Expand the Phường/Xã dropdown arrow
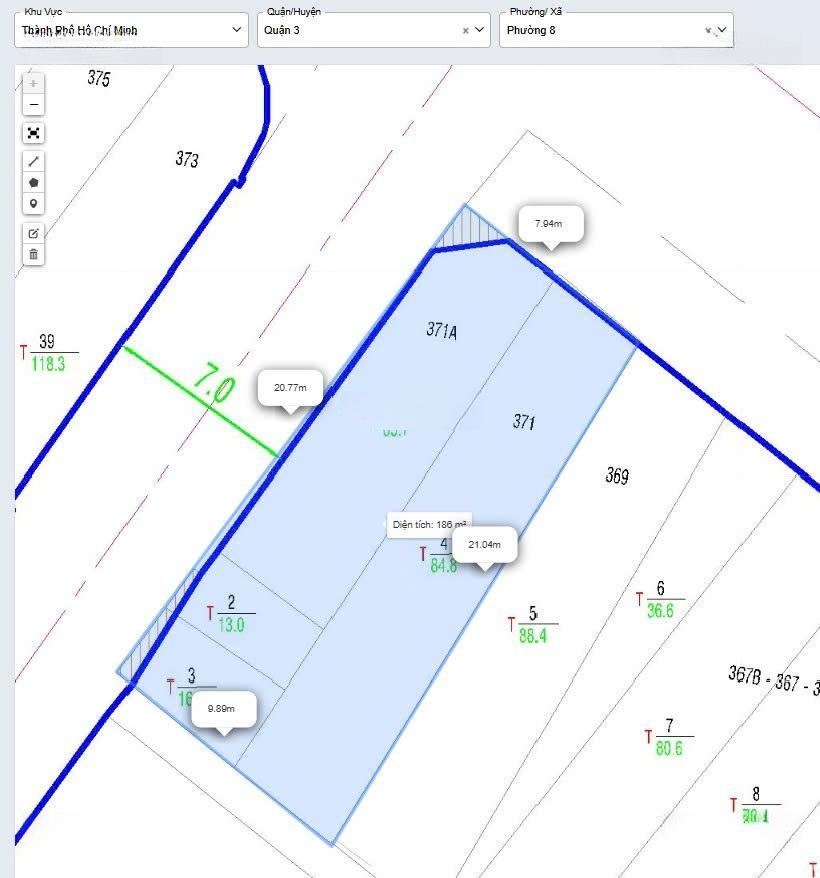This screenshot has height=878, width=820. click(721, 30)
